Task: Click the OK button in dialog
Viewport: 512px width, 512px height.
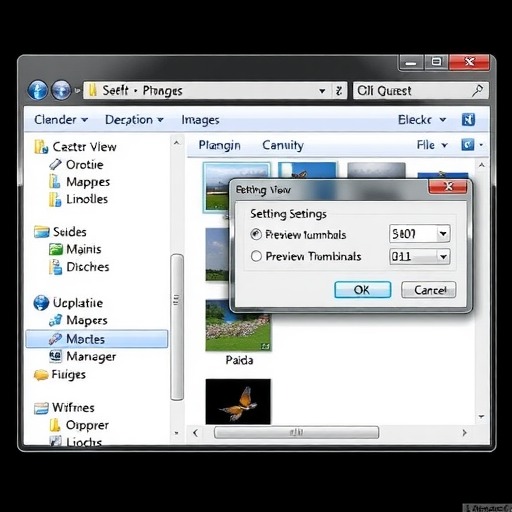Action: [363, 290]
